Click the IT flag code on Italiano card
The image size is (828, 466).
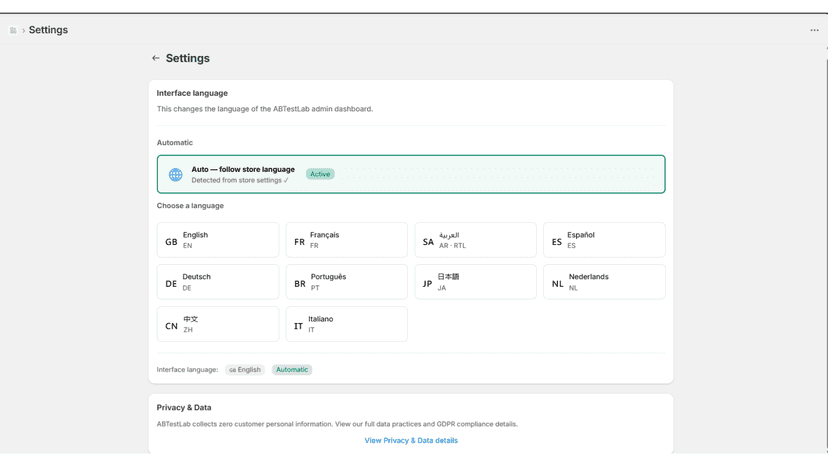tap(298, 326)
